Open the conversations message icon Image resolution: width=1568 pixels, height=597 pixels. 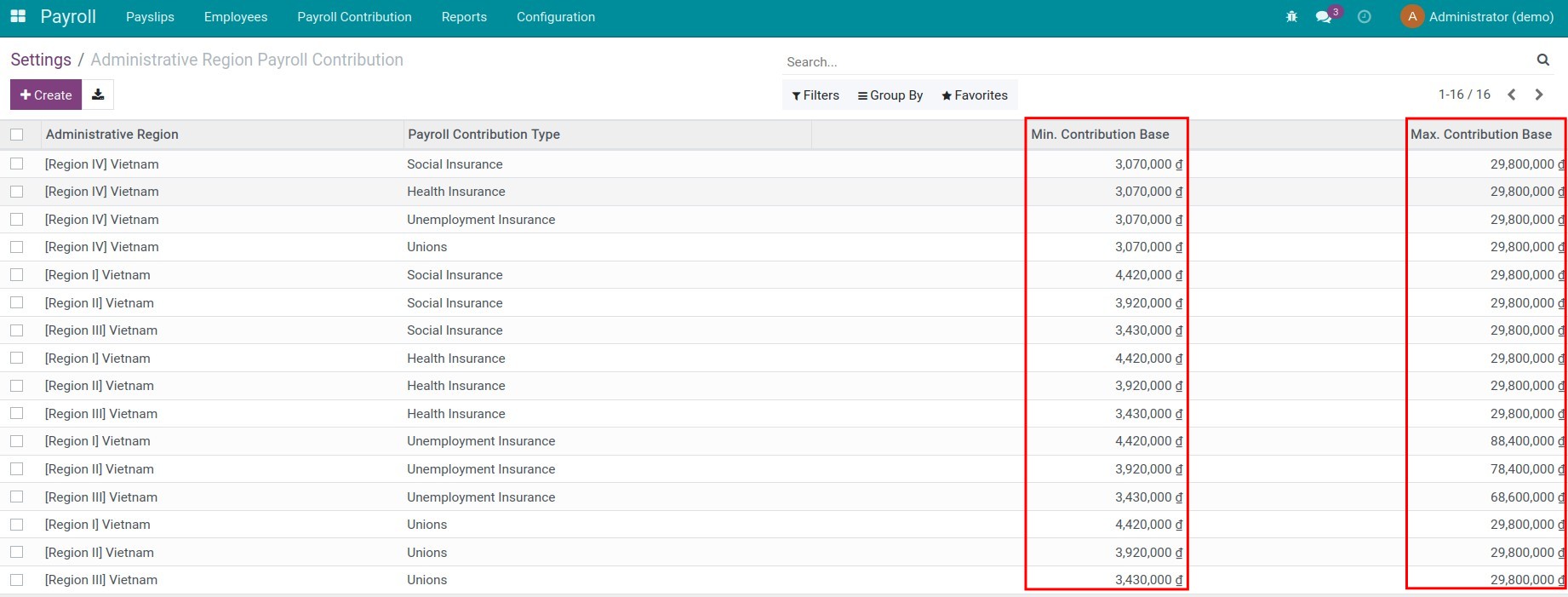click(1324, 17)
